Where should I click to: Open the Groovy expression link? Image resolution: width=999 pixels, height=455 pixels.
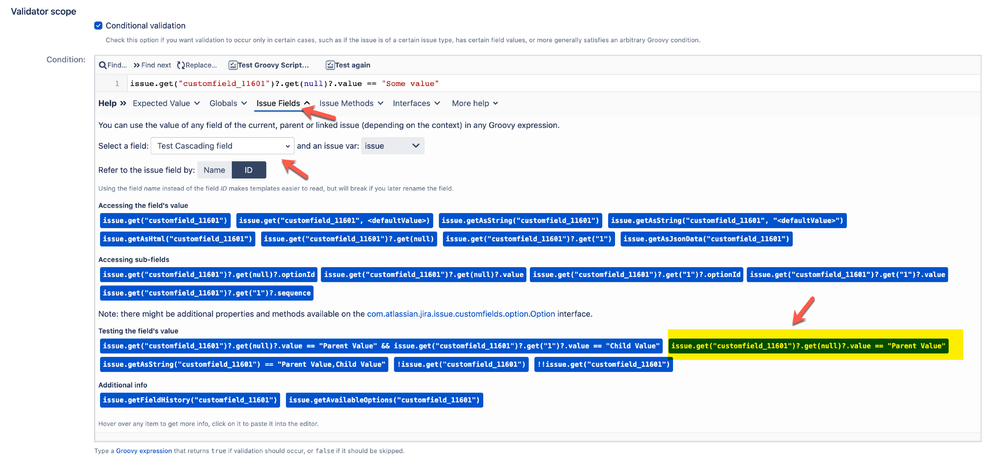pyautogui.click(x=143, y=451)
